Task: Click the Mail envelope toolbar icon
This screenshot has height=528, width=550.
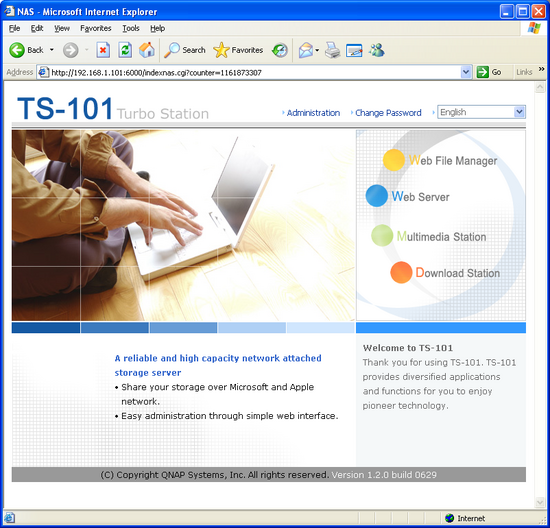Action: coord(306,50)
